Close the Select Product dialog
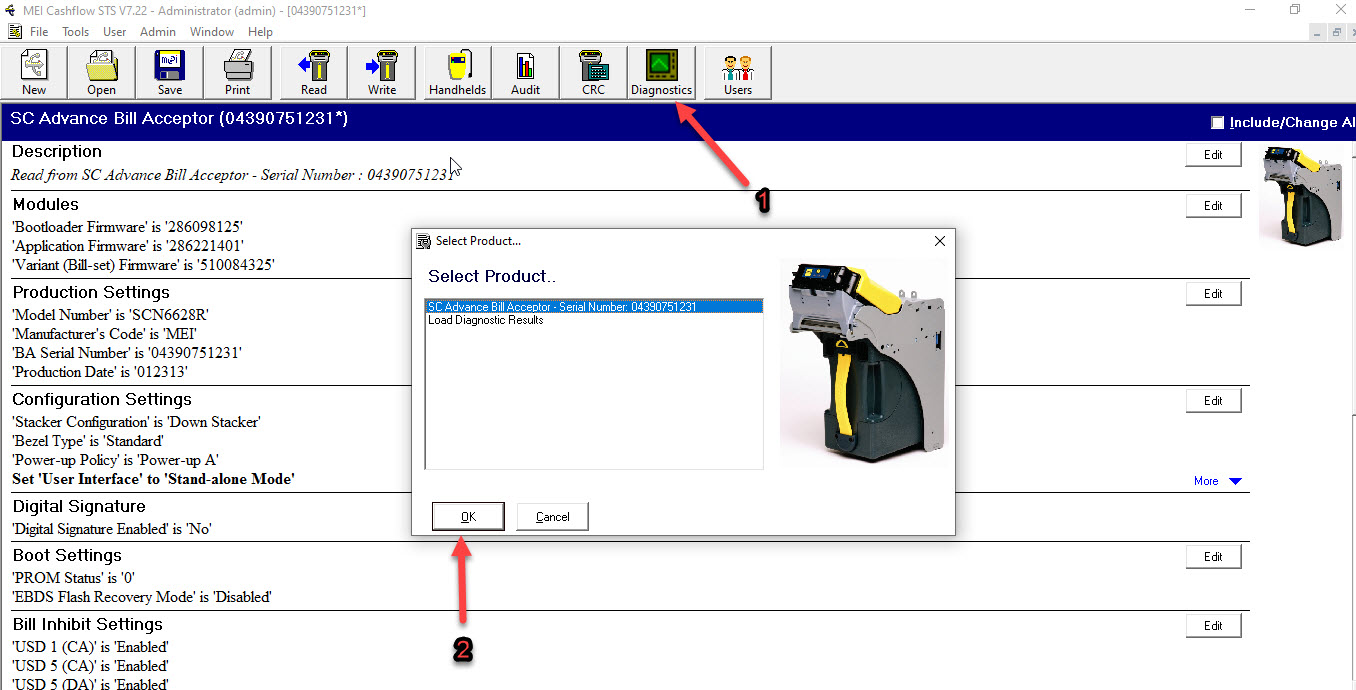This screenshot has height=690, width=1356. point(939,241)
